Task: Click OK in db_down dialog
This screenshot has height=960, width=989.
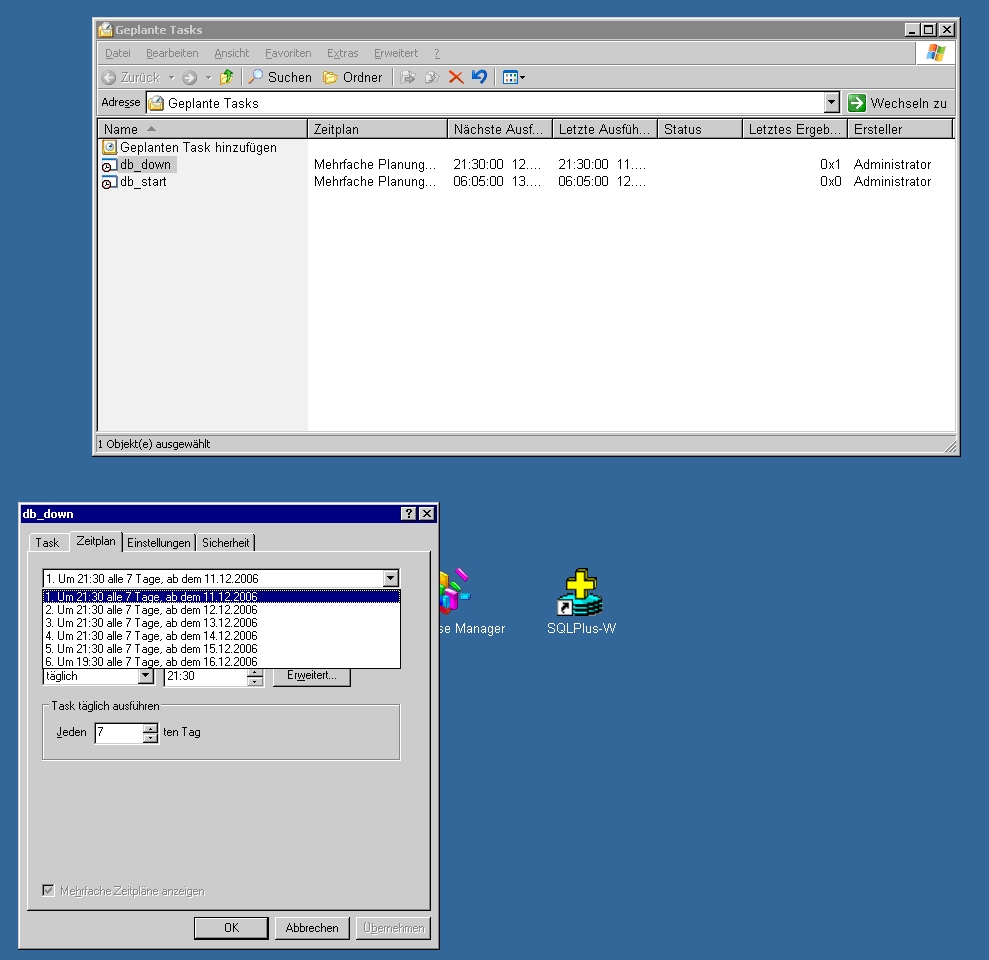Action: click(231, 928)
